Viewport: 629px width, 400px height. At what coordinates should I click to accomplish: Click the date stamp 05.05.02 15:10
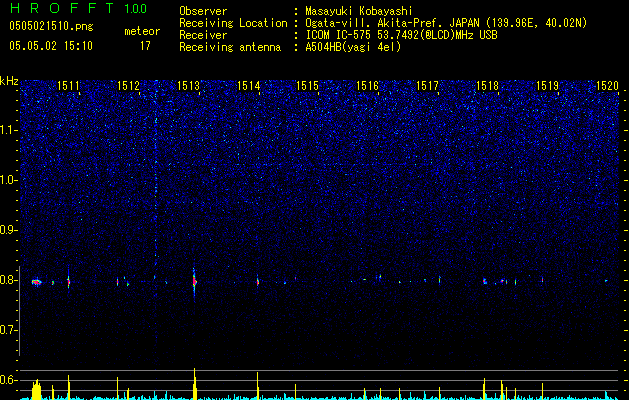click(51, 46)
